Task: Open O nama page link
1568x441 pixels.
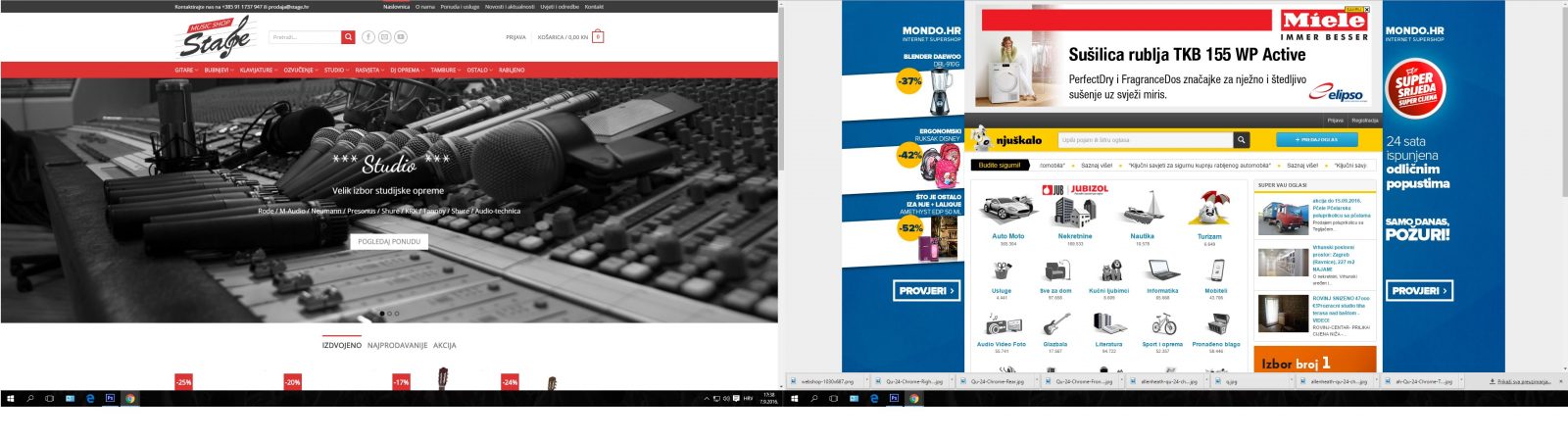Action: 425,7
